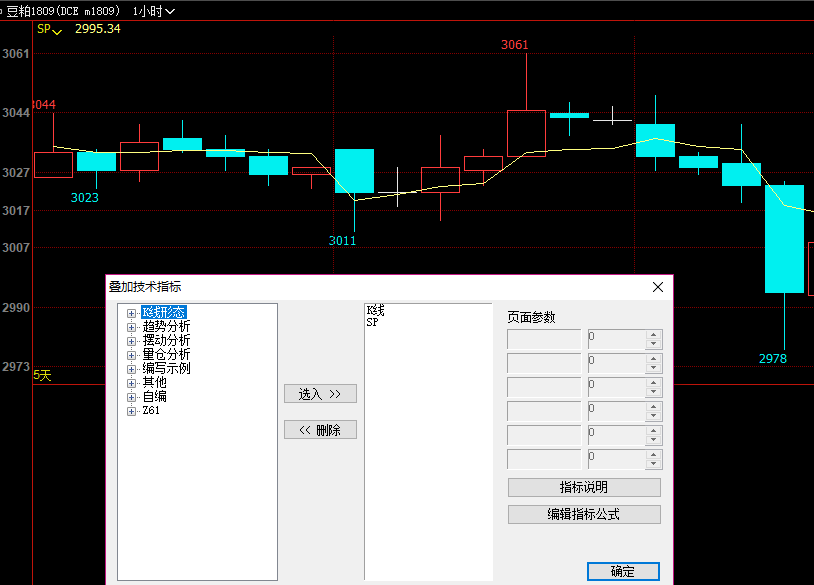Expand the K线形态 tree node
The image size is (814, 585).
[131, 313]
